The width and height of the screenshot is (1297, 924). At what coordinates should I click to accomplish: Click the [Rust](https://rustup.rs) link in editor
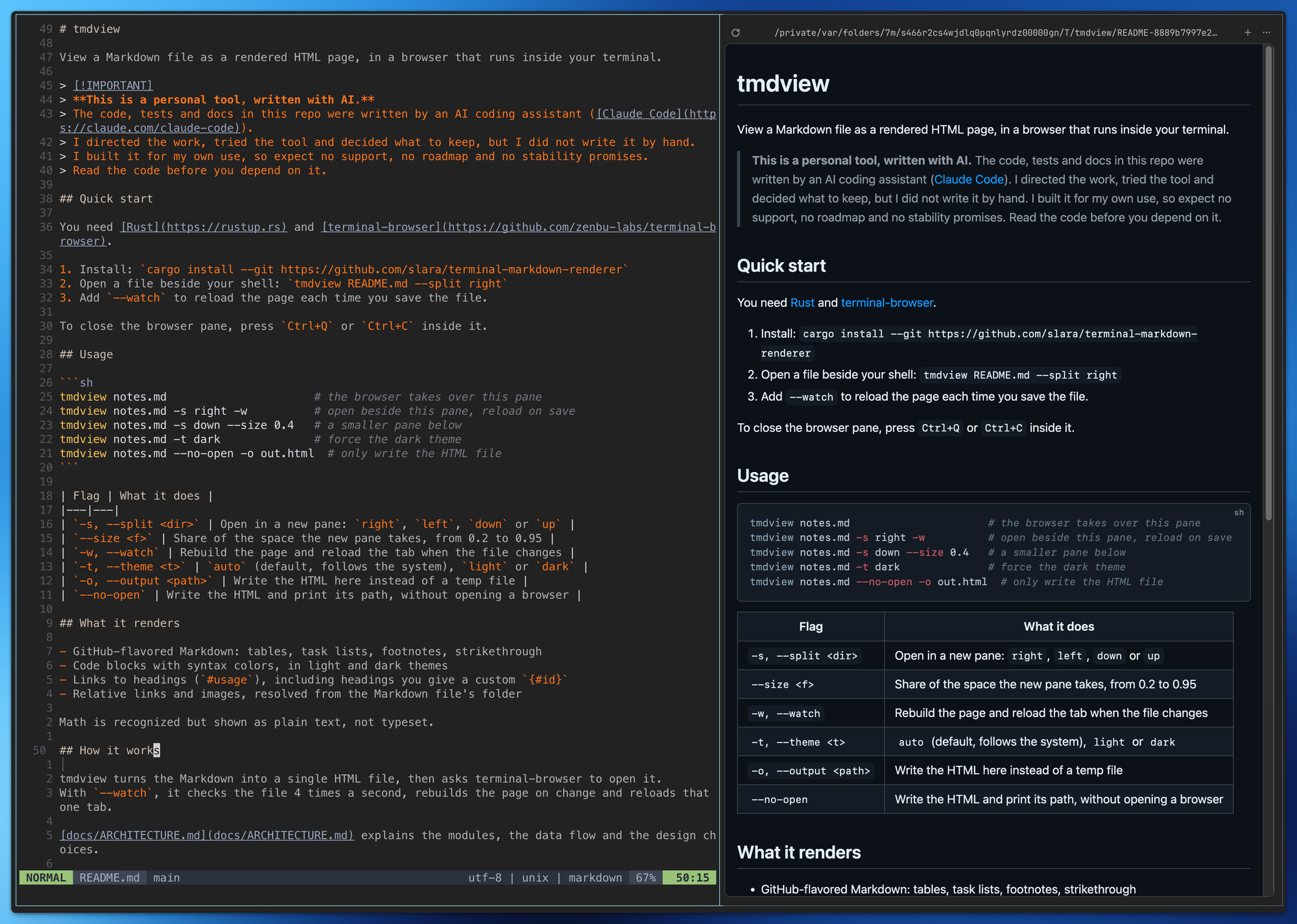(x=204, y=227)
